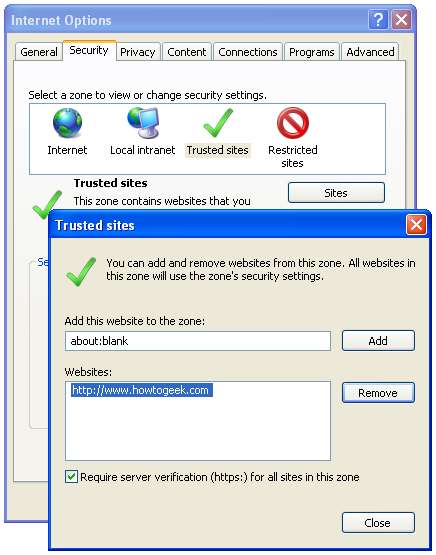
Task: Toggle Require server verification (https:) checkbox
Action: (x=71, y=477)
